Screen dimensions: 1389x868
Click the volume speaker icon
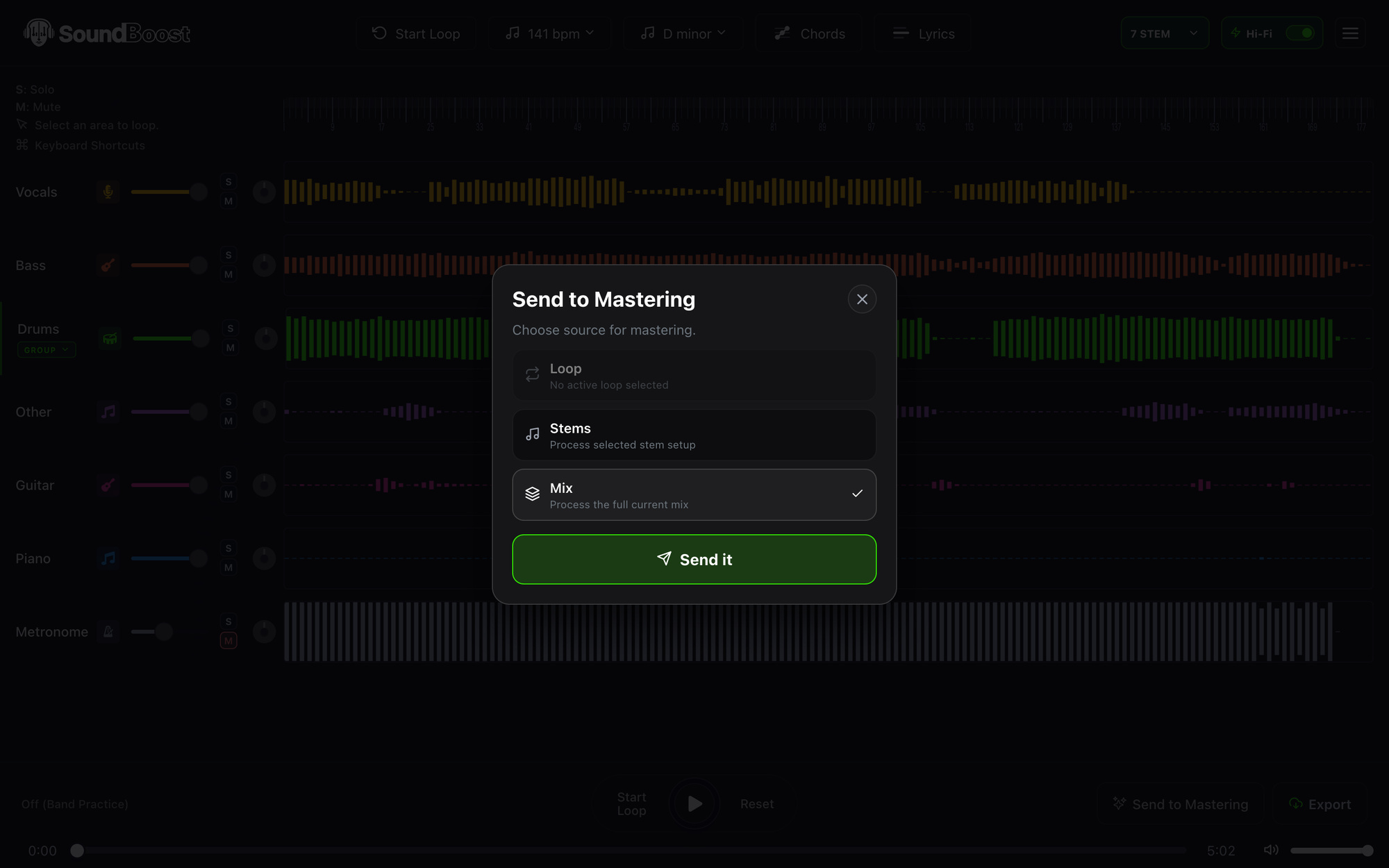point(1271,850)
